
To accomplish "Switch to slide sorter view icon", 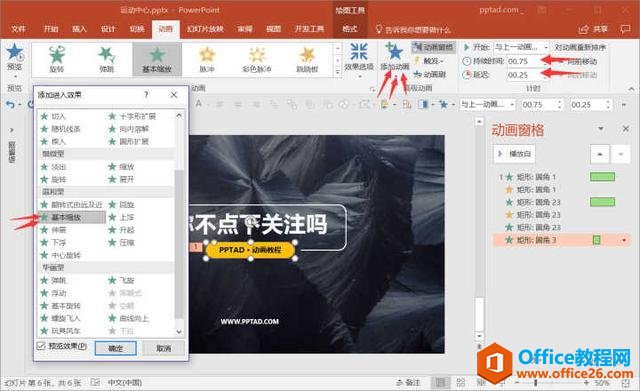I will (461, 382).
